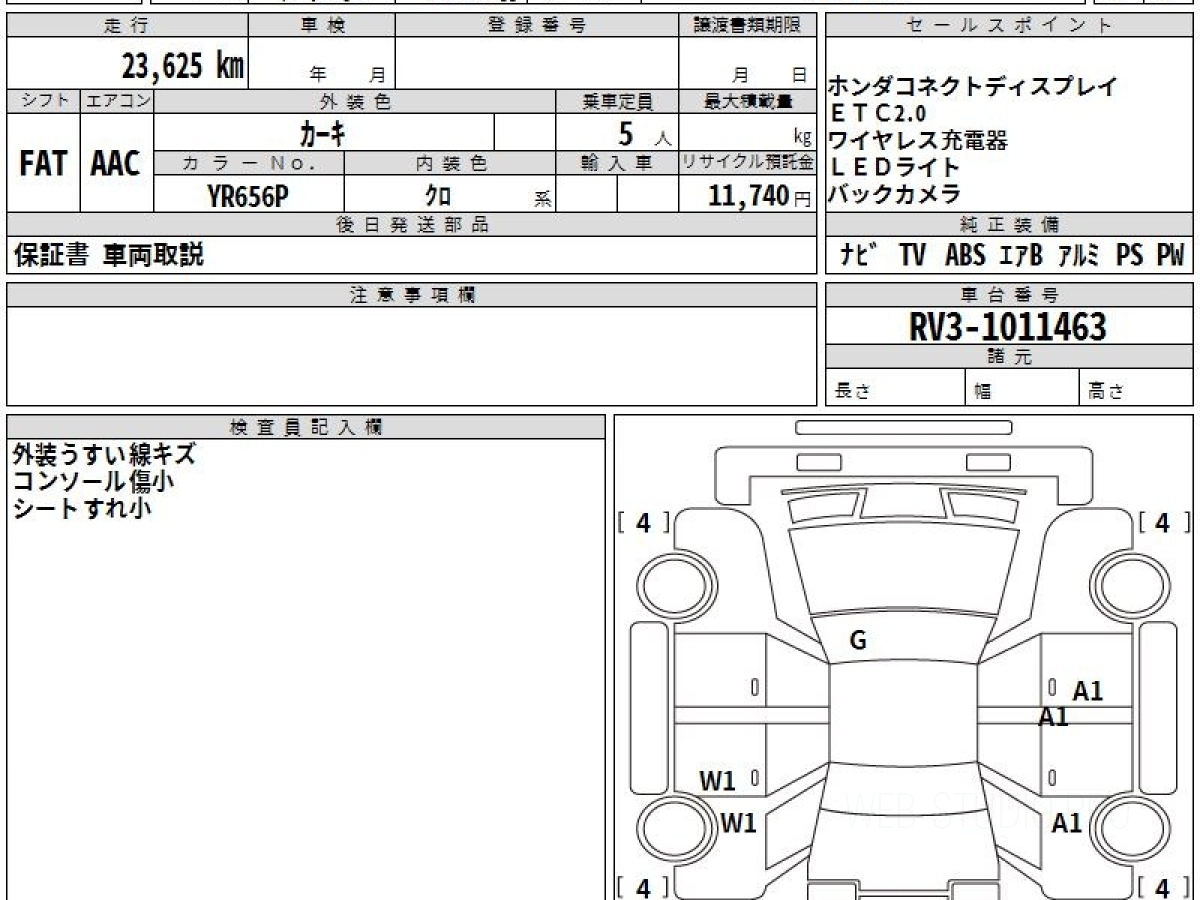Select the セールスポイント header
Viewport: 1200px width, 900px height.
1009,26
